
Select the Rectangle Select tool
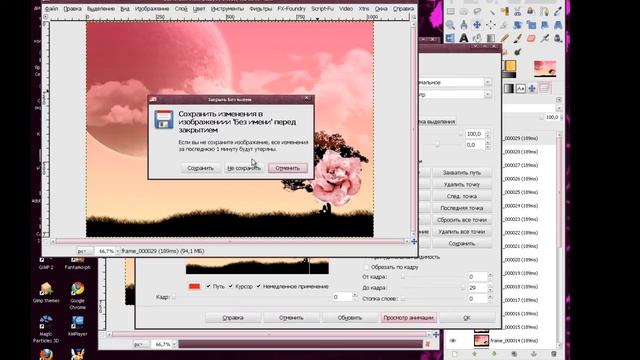click(x=451, y=11)
